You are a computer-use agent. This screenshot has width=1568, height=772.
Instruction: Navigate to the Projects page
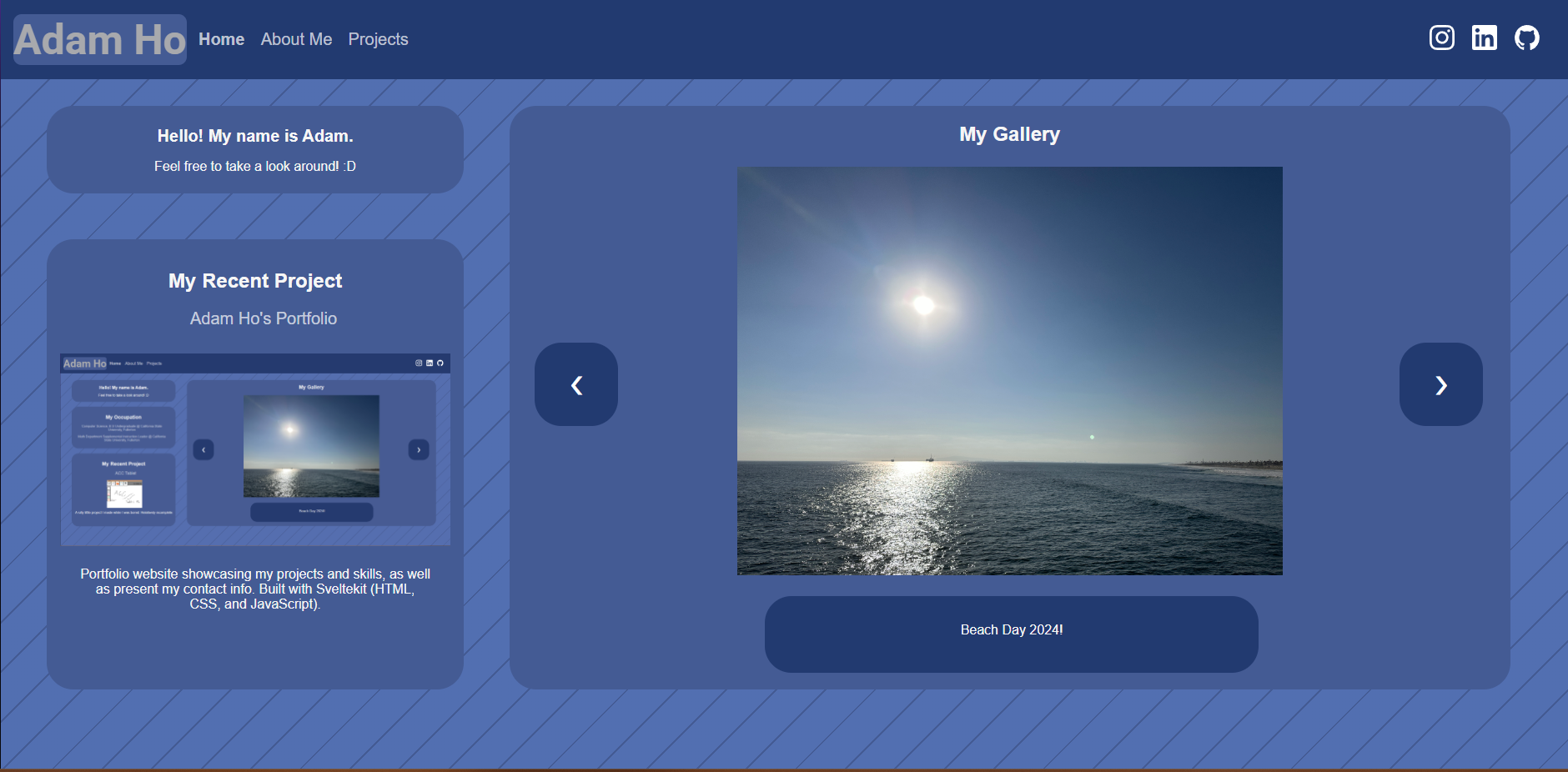pyautogui.click(x=378, y=39)
